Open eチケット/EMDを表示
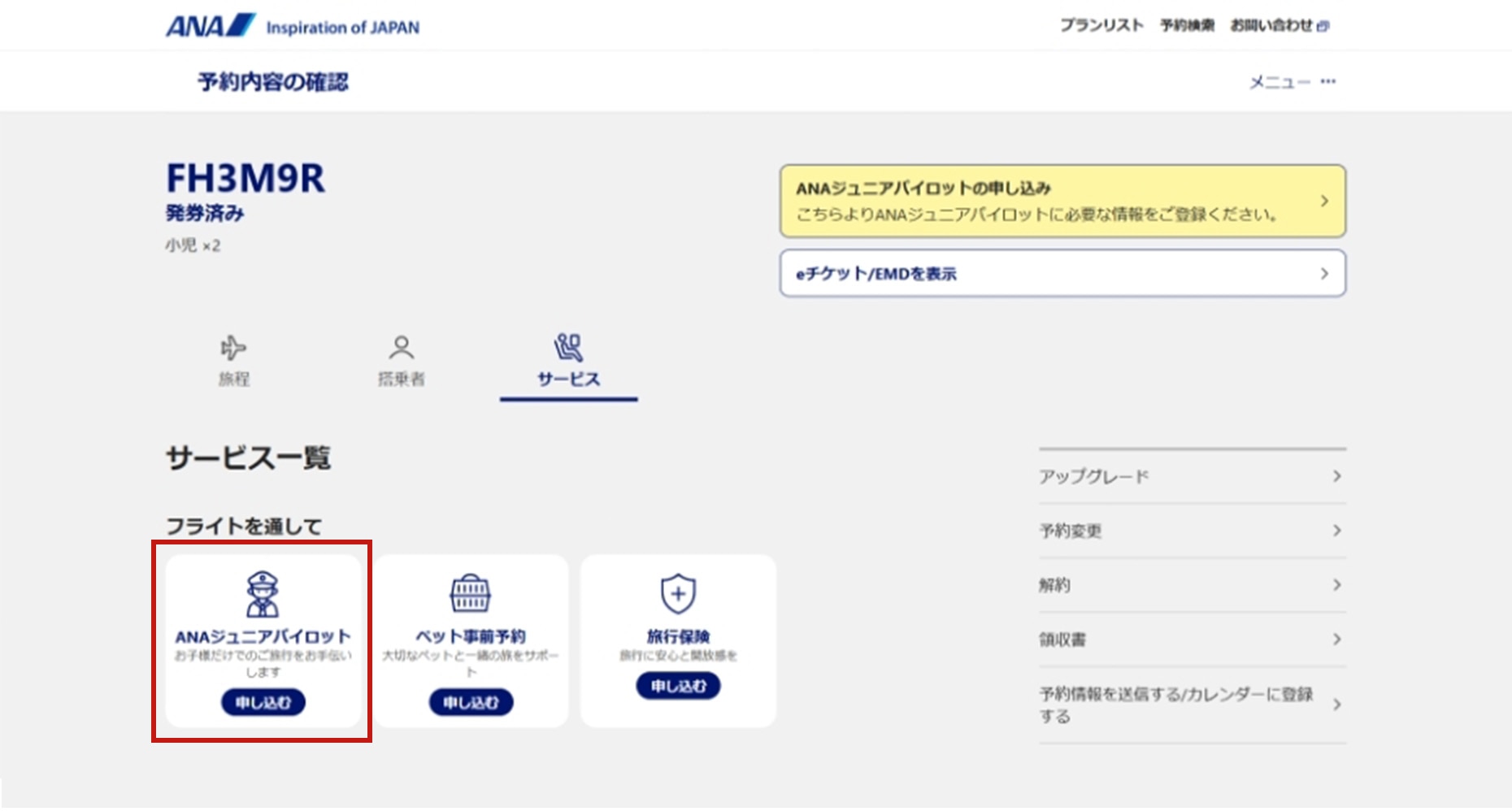Screen dimensions: 1512x811 point(1062,274)
